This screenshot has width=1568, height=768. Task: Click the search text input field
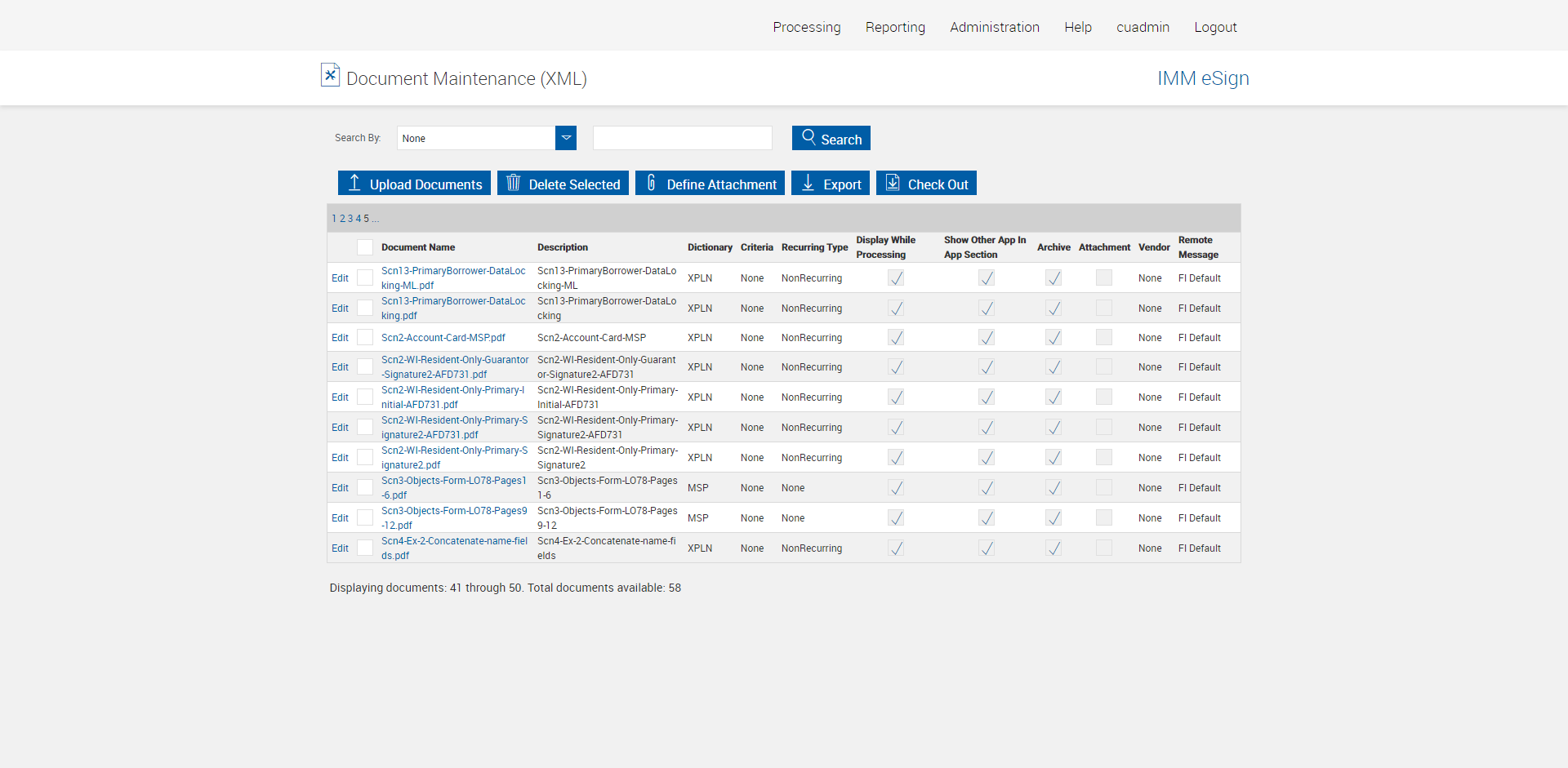click(682, 138)
